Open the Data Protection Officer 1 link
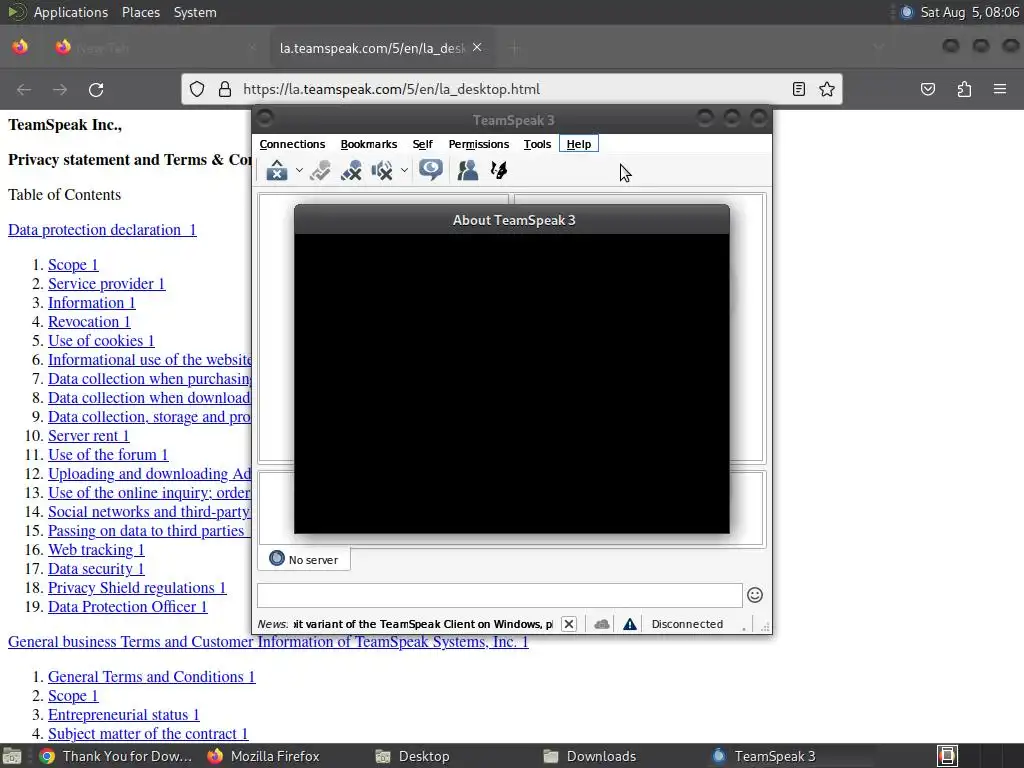 tap(127, 607)
